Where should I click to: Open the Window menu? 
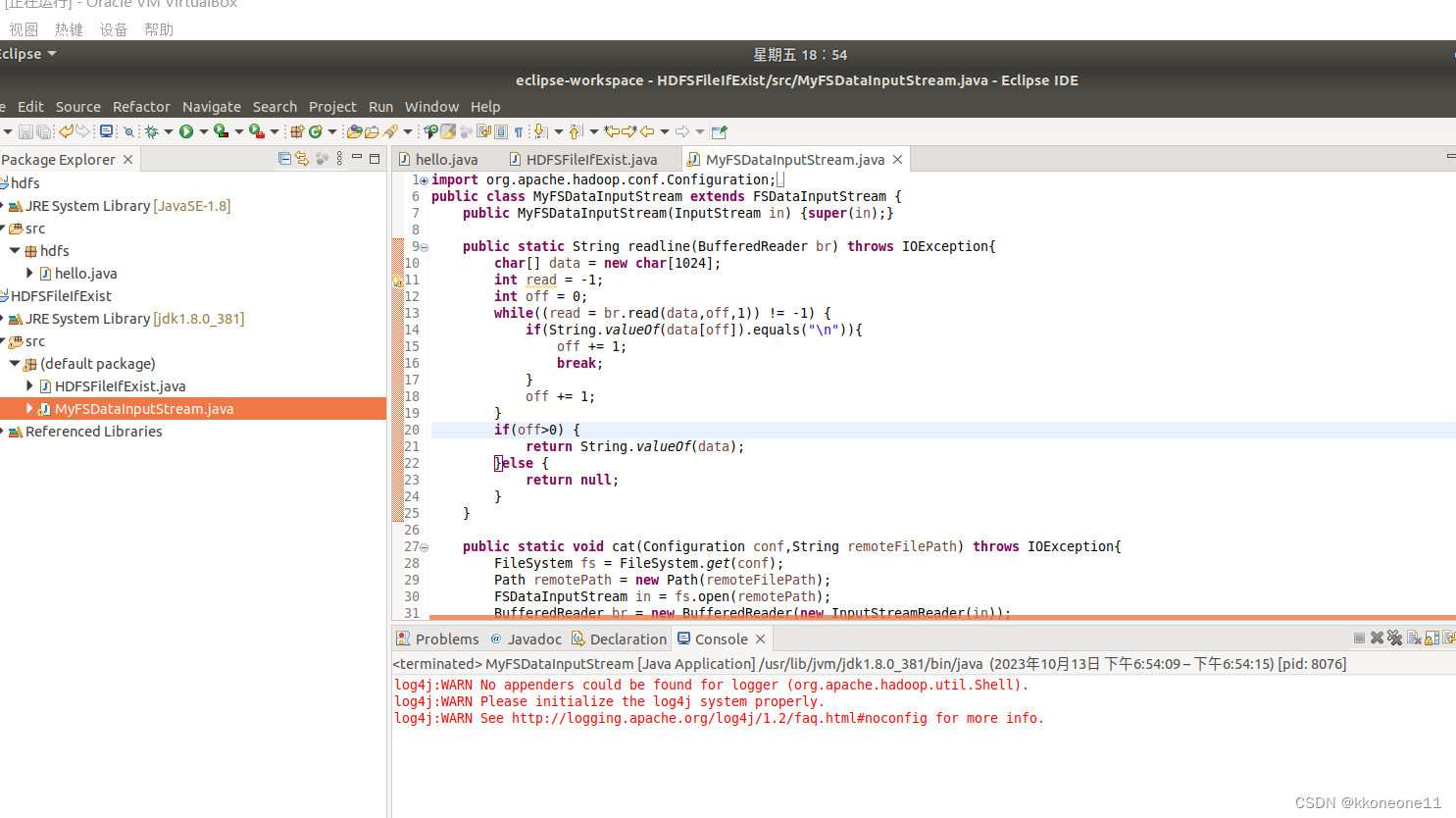coord(431,107)
